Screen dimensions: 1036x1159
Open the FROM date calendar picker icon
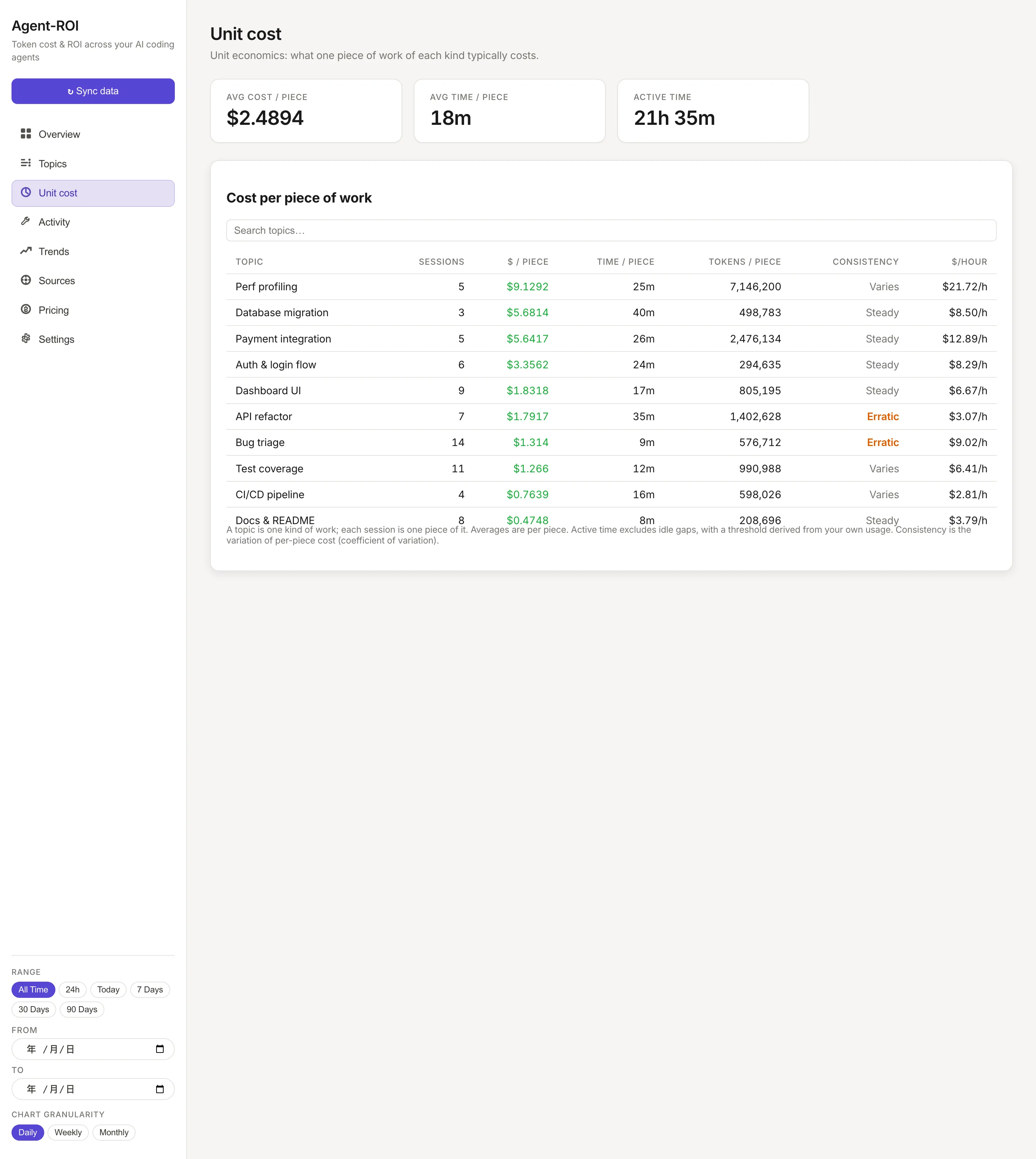point(160,1049)
